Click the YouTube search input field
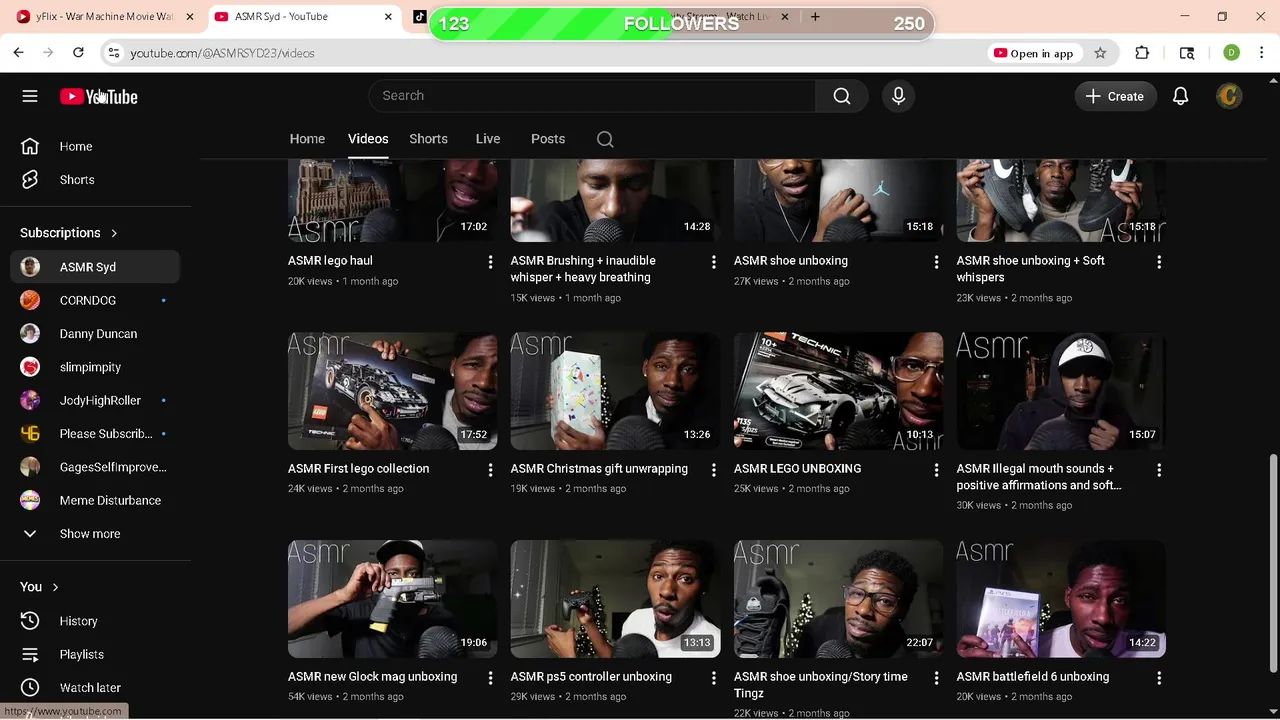1280x720 pixels. coord(592,96)
